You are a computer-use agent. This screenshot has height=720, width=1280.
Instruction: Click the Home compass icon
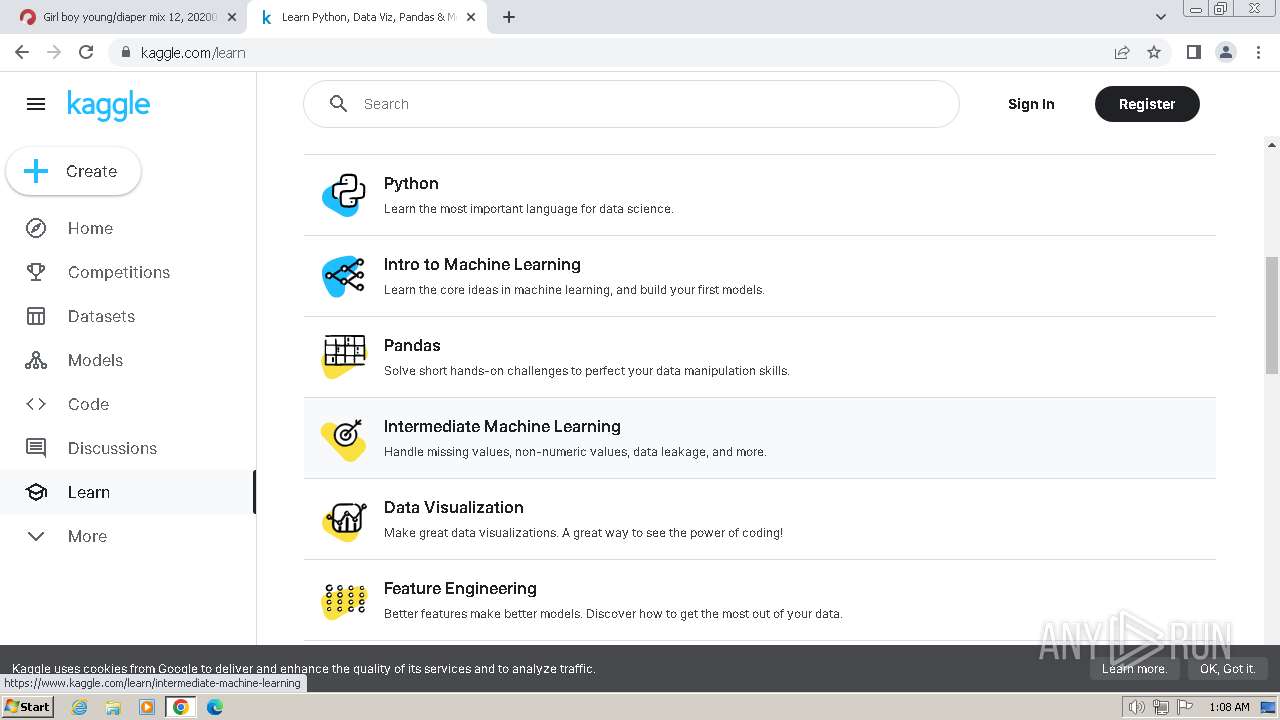[x=36, y=228]
